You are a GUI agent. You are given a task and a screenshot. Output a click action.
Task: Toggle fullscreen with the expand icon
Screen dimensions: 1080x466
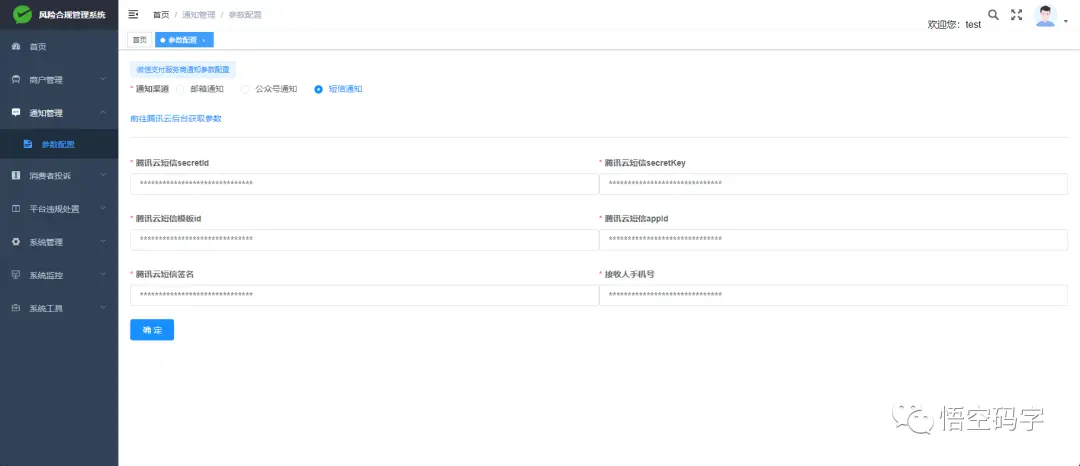click(1016, 14)
